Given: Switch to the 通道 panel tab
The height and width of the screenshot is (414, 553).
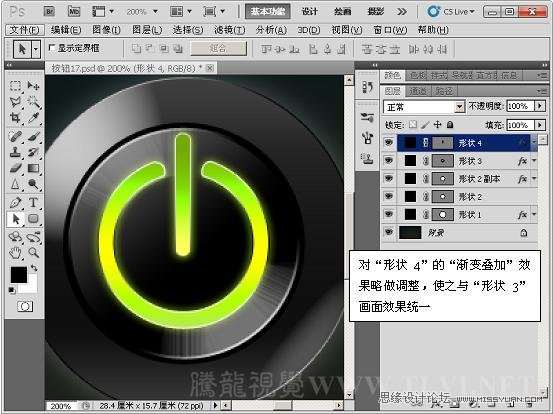Looking at the screenshot, I should 419,91.
